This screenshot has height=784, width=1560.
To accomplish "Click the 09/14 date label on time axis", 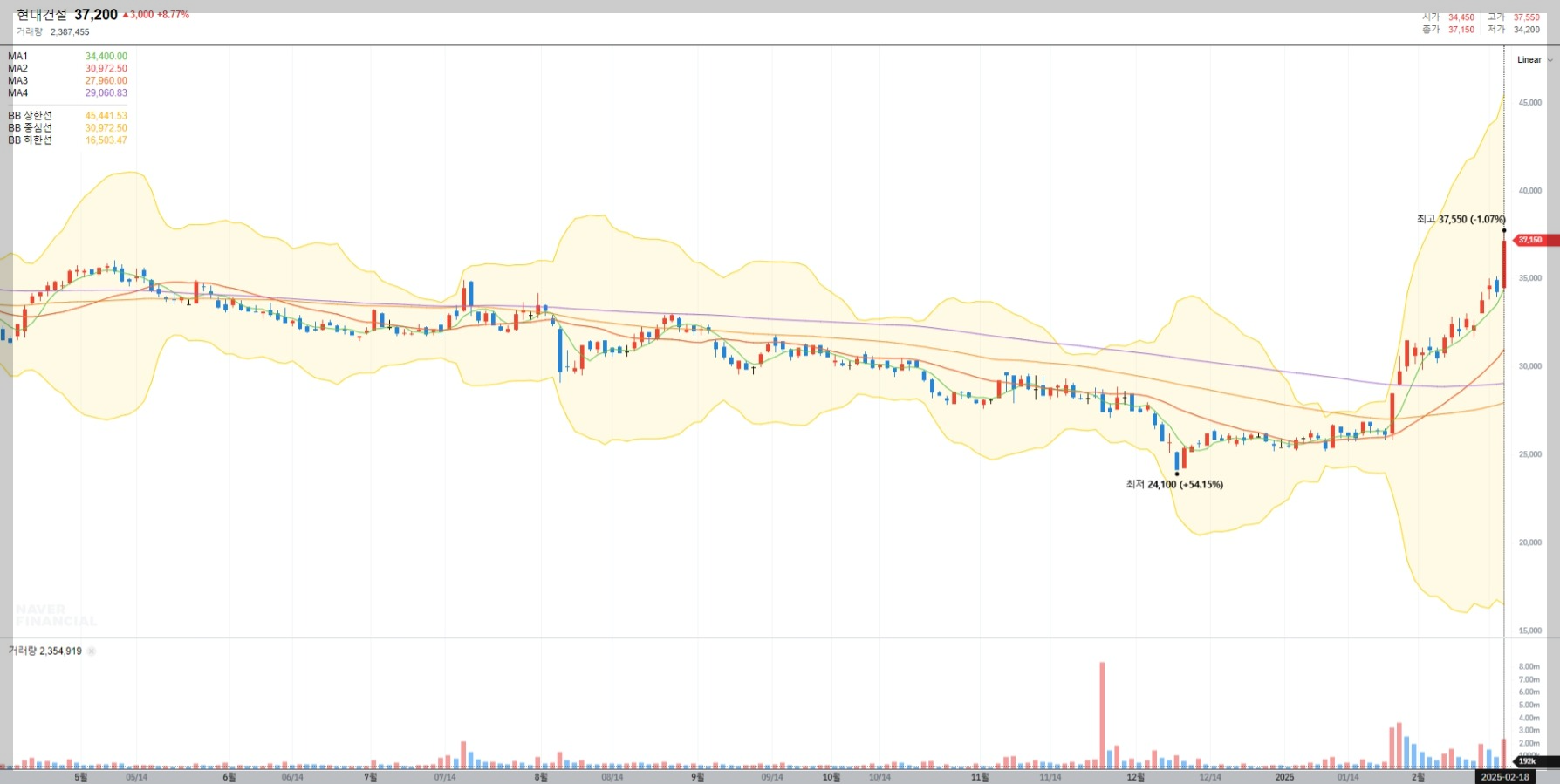I will (772, 778).
